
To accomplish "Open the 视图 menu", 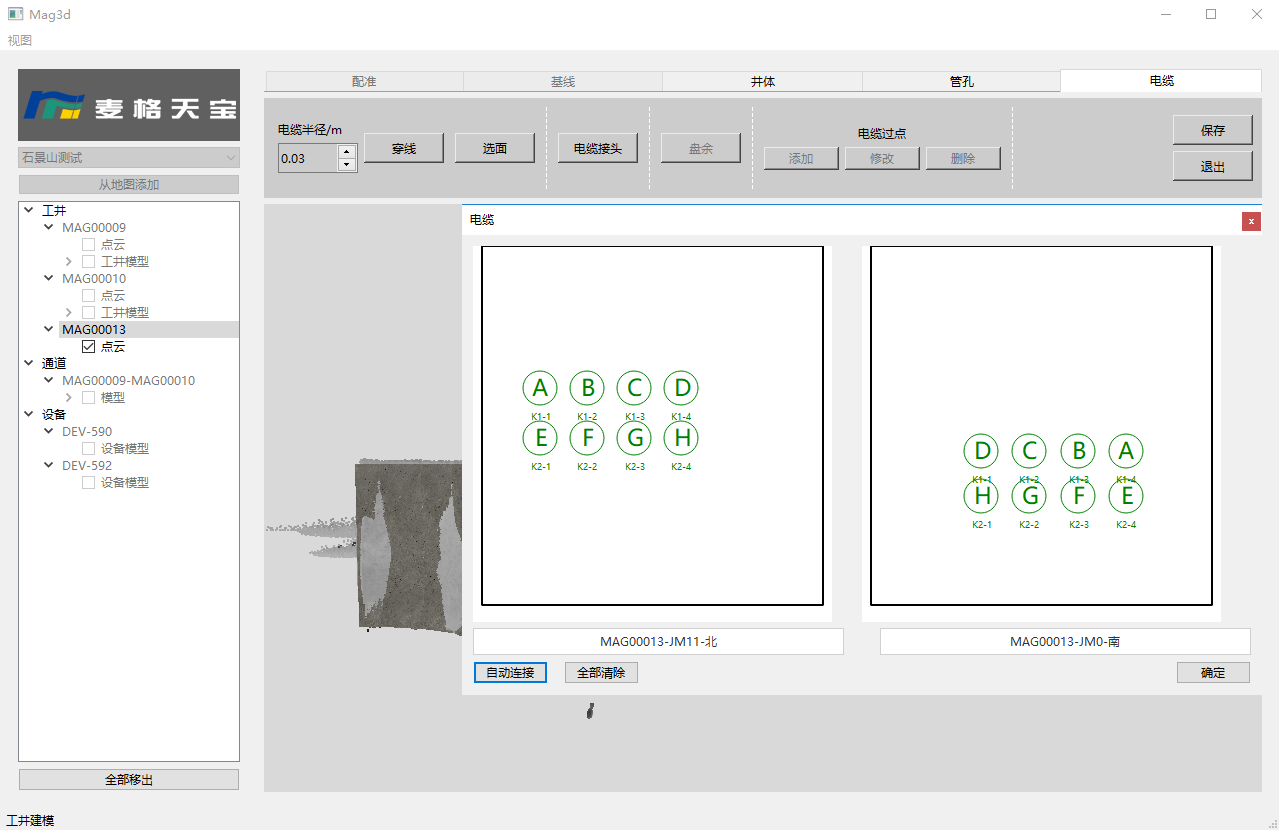I will pos(20,41).
